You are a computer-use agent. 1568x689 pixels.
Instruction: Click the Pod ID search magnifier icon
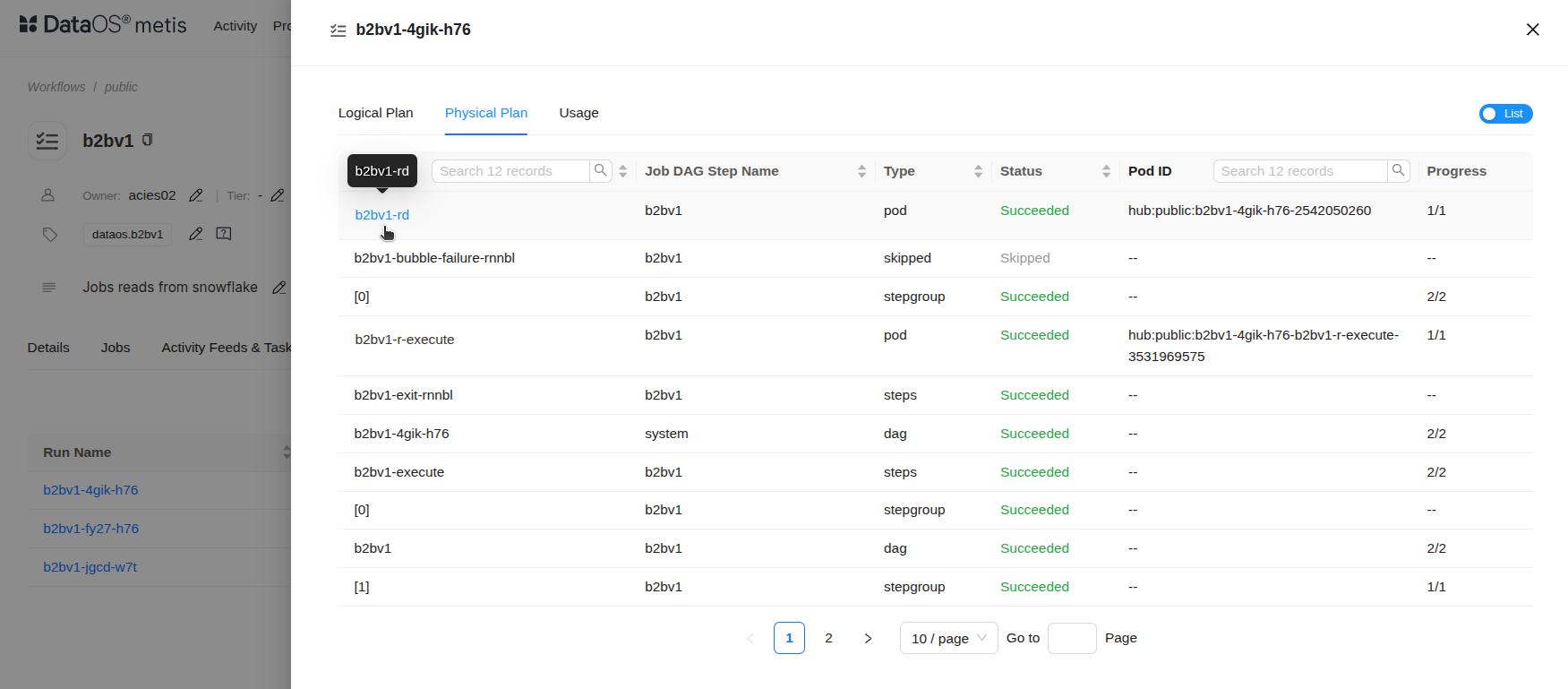pos(1398,170)
